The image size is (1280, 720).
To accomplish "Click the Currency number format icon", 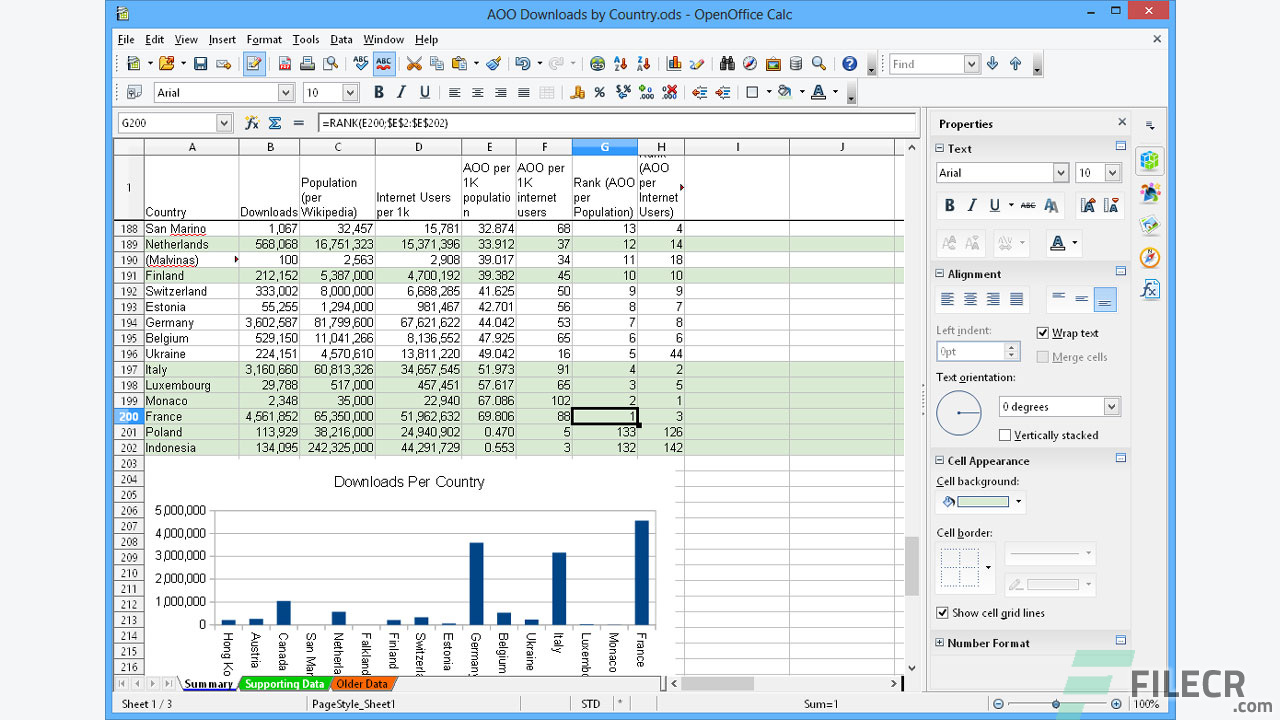I will pyautogui.click(x=577, y=92).
